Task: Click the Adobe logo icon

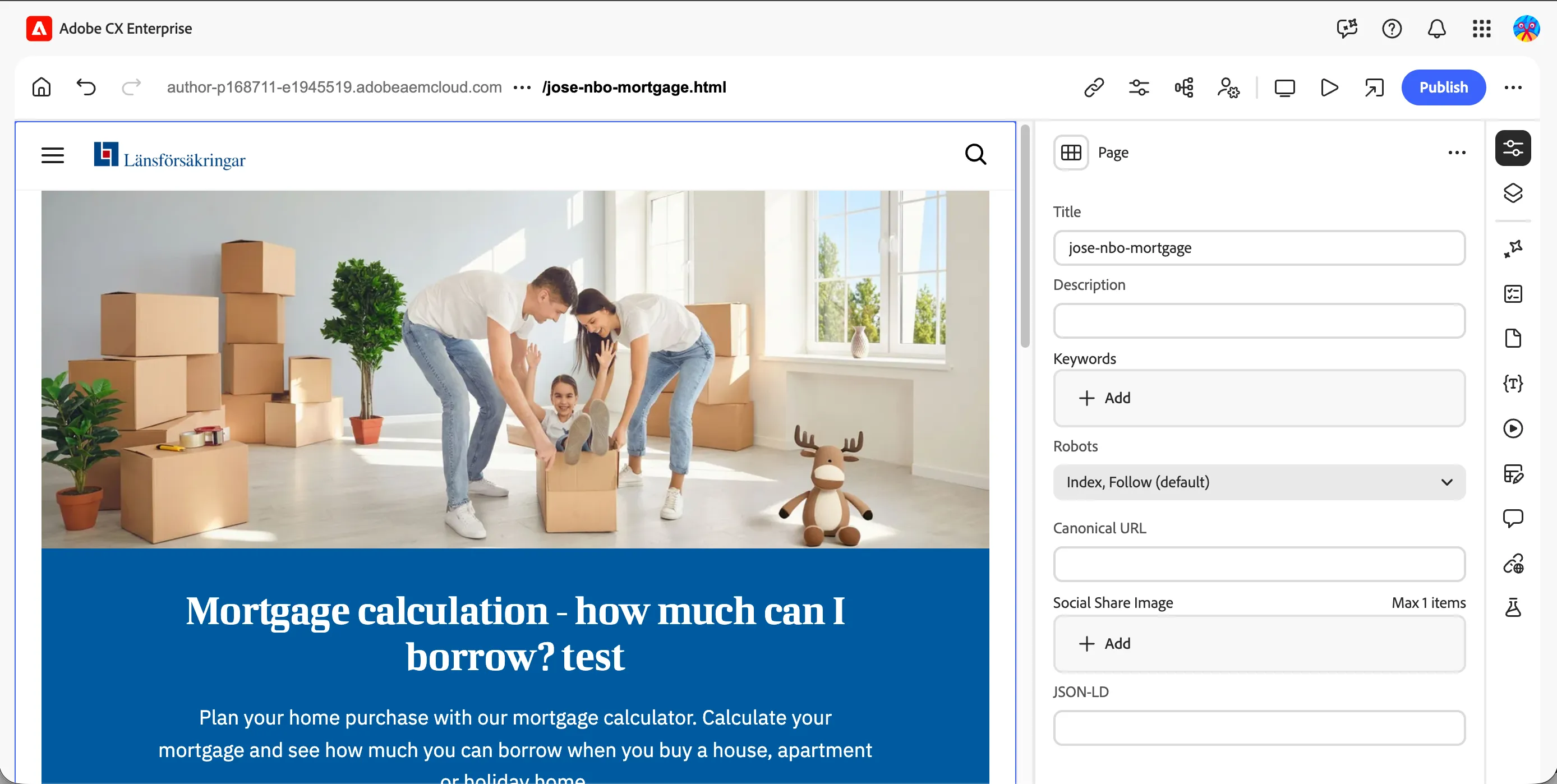Action: 39,29
